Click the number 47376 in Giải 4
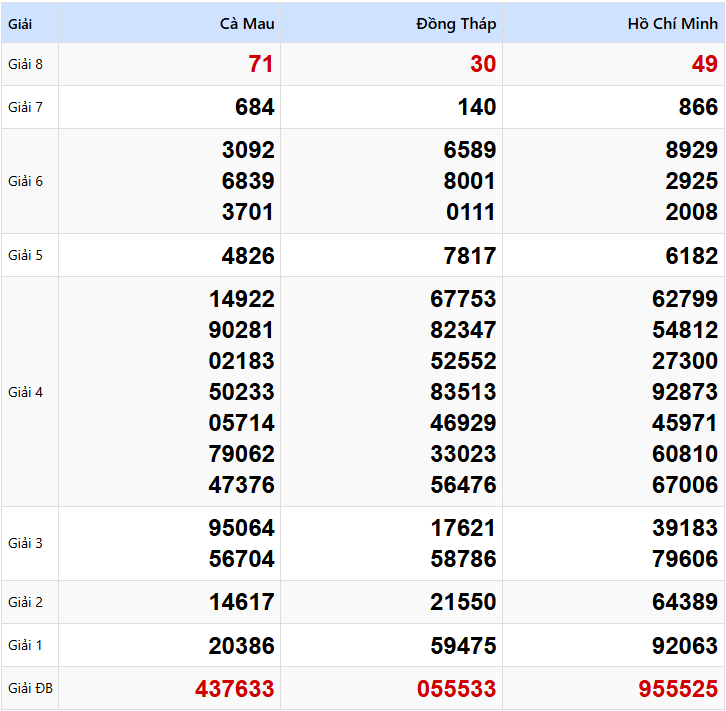The width and height of the screenshot is (726, 711). pyautogui.click(x=242, y=485)
